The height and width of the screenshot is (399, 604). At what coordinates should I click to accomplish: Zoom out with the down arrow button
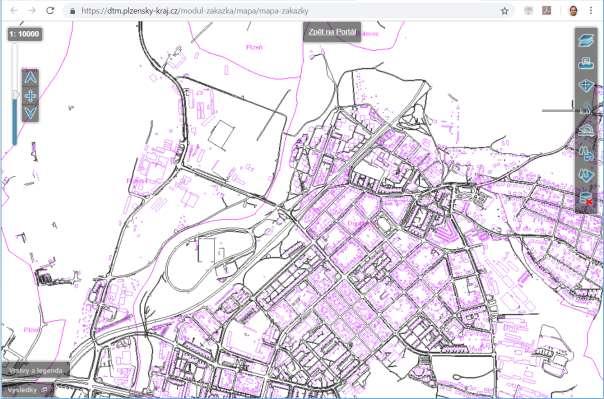pyautogui.click(x=30, y=113)
